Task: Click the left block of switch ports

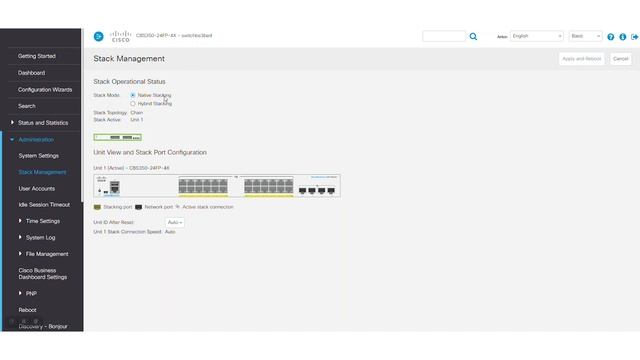Action: pyautogui.click(x=203, y=186)
